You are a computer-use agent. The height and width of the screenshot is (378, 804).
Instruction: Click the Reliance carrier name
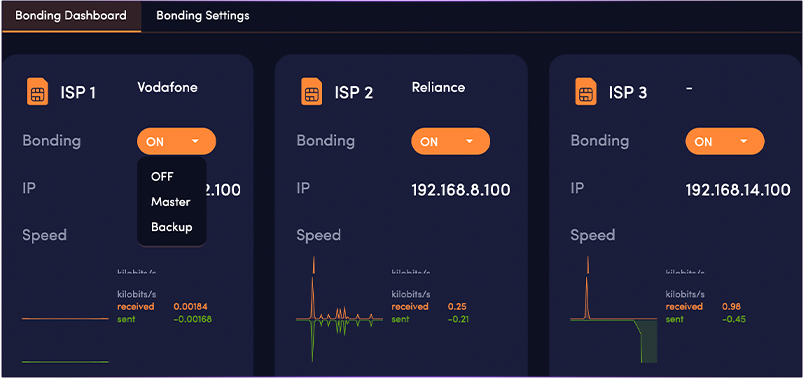pyautogui.click(x=438, y=88)
